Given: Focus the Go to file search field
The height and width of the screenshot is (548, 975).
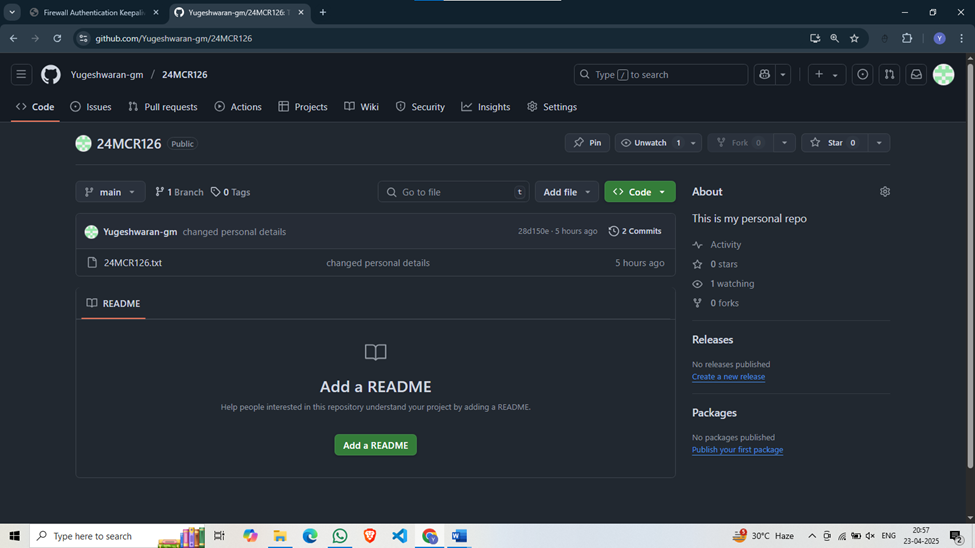Looking at the screenshot, I should 453,192.
